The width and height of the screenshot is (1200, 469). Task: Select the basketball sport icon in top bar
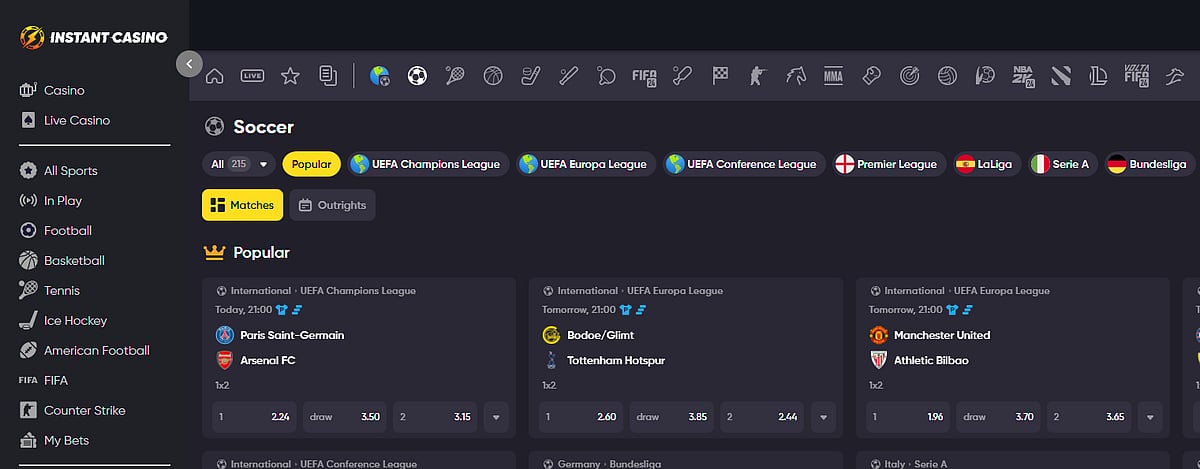pyautogui.click(x=493, y=75)
